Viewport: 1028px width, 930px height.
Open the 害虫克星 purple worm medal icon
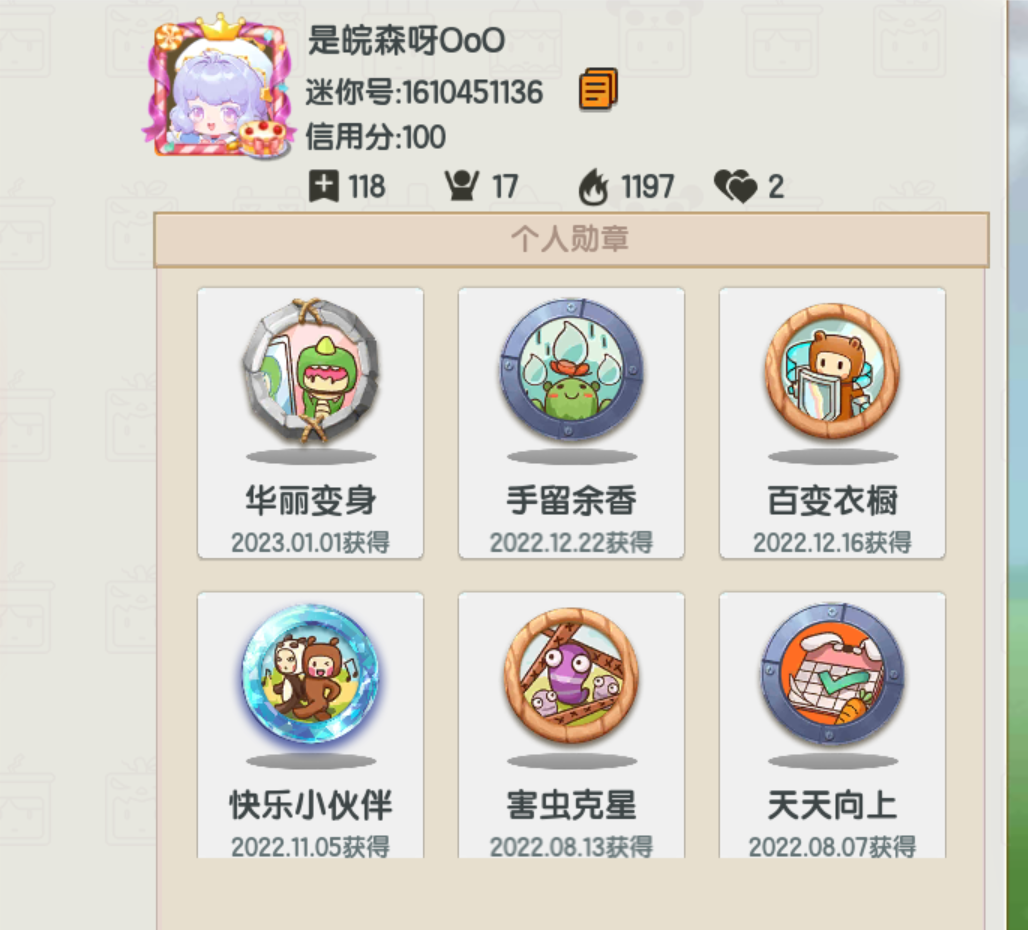point(571,675)
